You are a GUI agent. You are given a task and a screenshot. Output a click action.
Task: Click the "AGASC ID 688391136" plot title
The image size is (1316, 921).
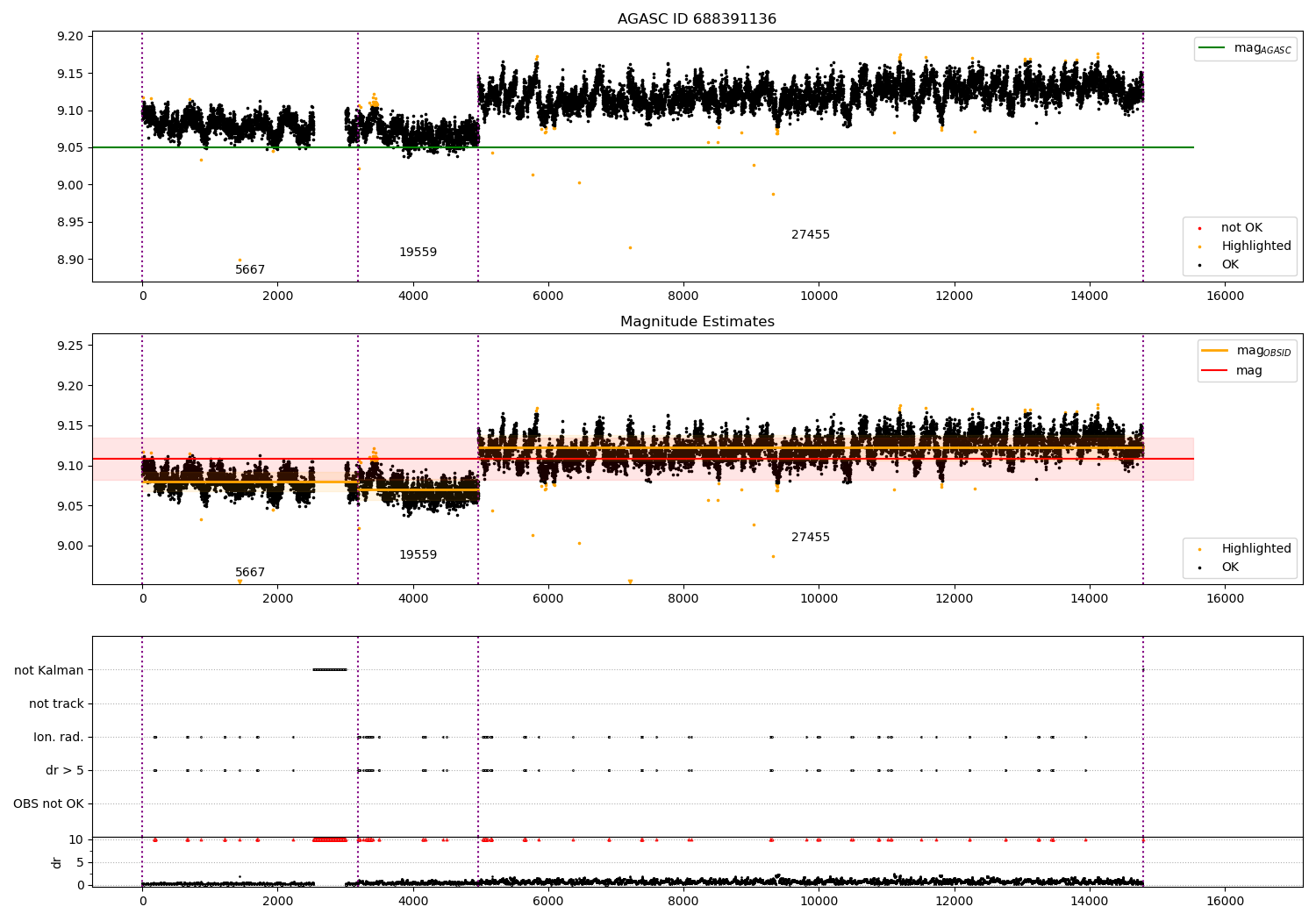[697, 19]
